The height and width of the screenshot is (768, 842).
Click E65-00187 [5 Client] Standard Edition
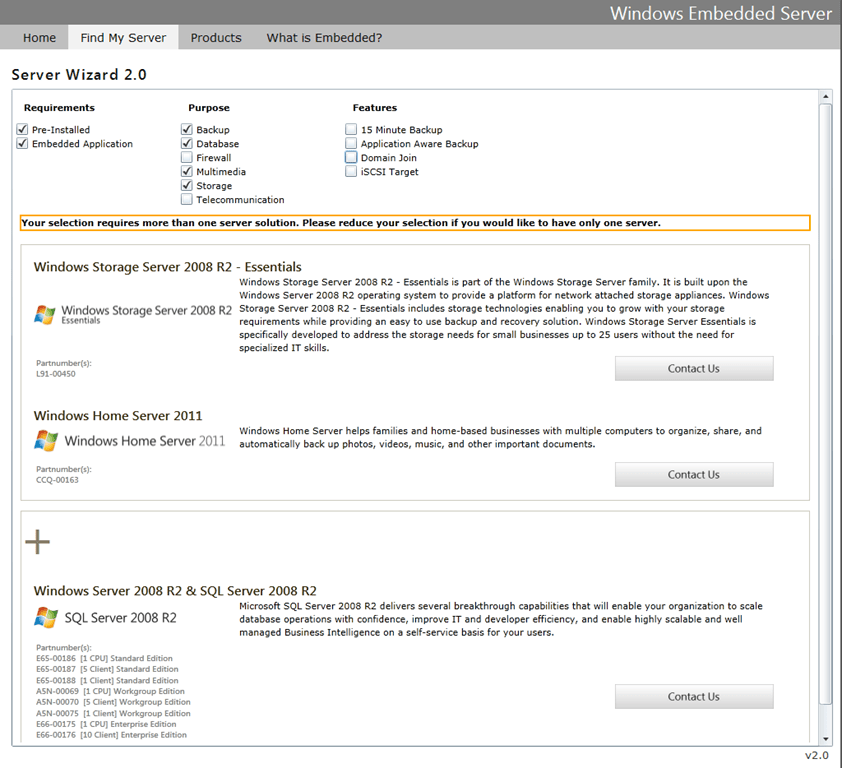coord(107,669)
